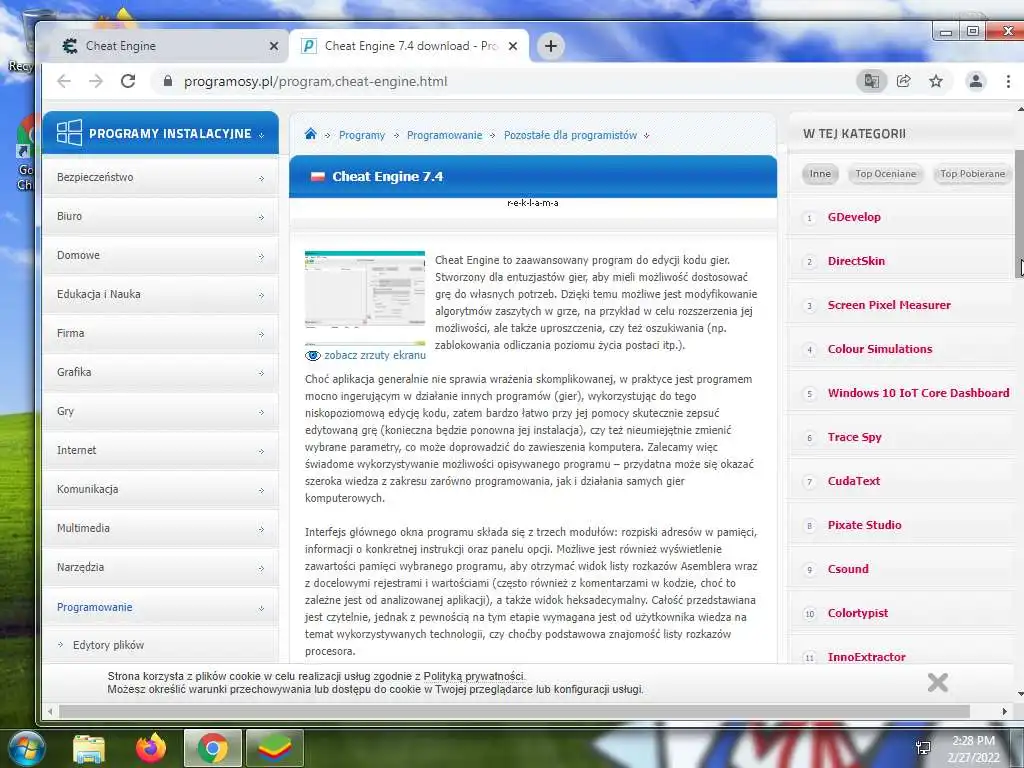Viewport: 1024px width, 768px height.
Task: Click the Programowanie breadcrumb link
Action: pos(444,135)
